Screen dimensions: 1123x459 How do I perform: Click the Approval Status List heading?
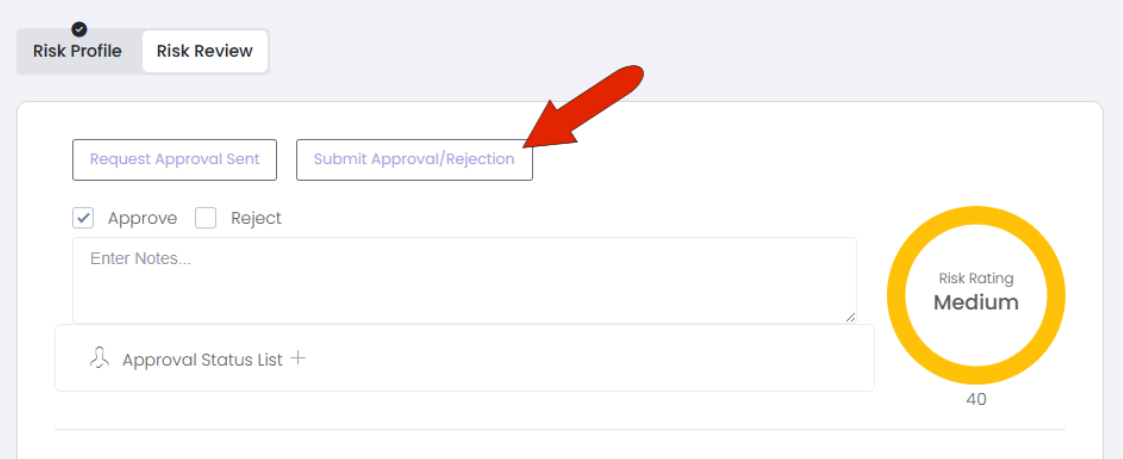(203, 359)
